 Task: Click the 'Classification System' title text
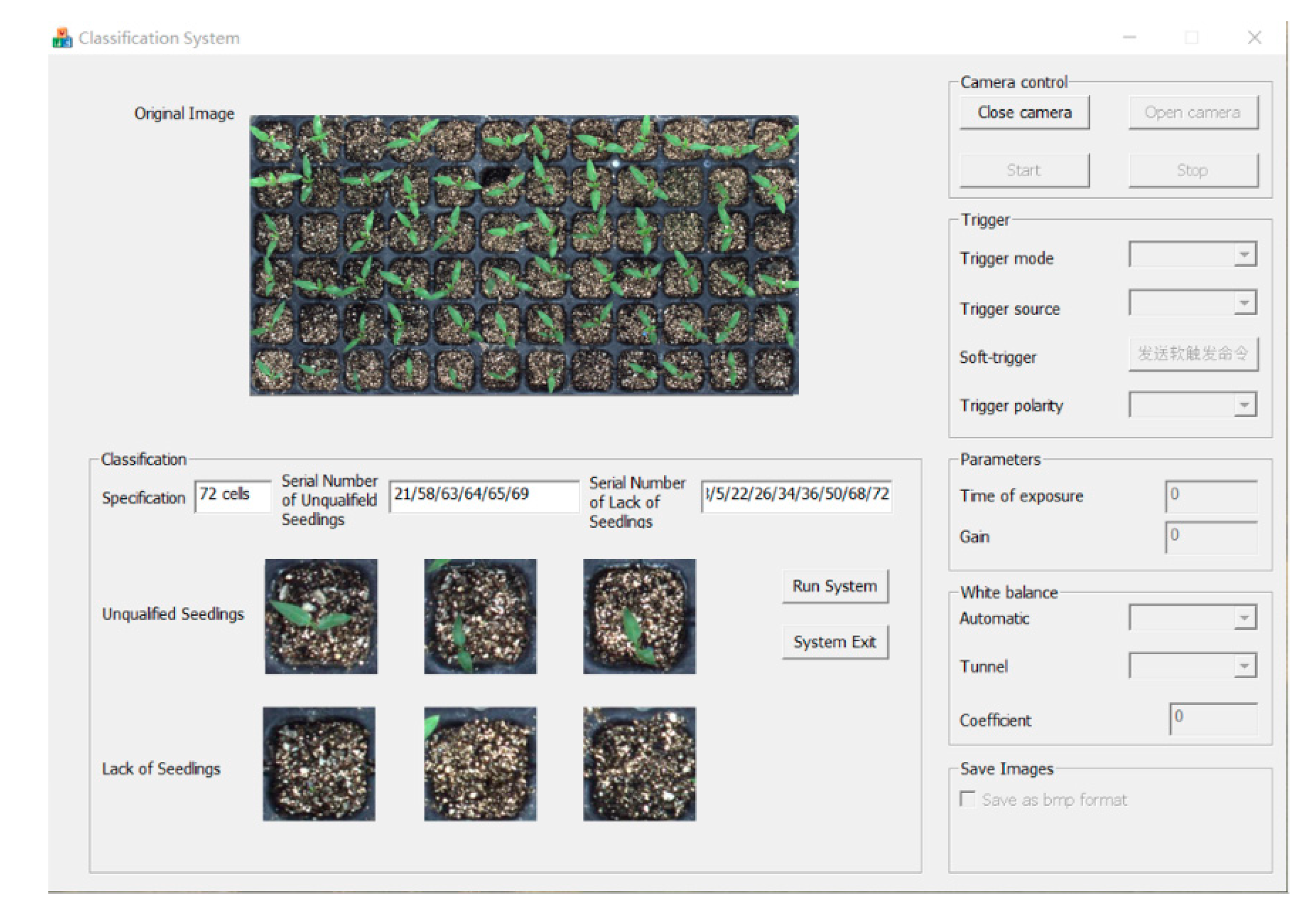(x=159, y=38)
